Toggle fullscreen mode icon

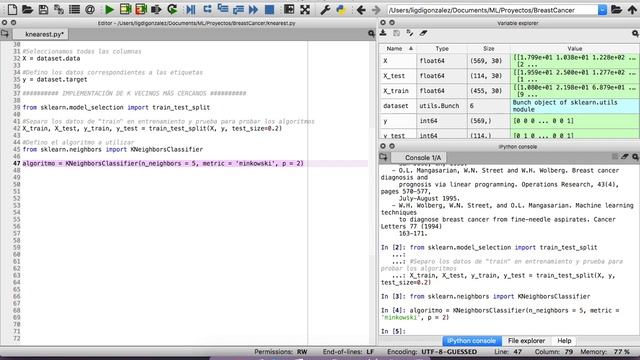click(305, 9)
